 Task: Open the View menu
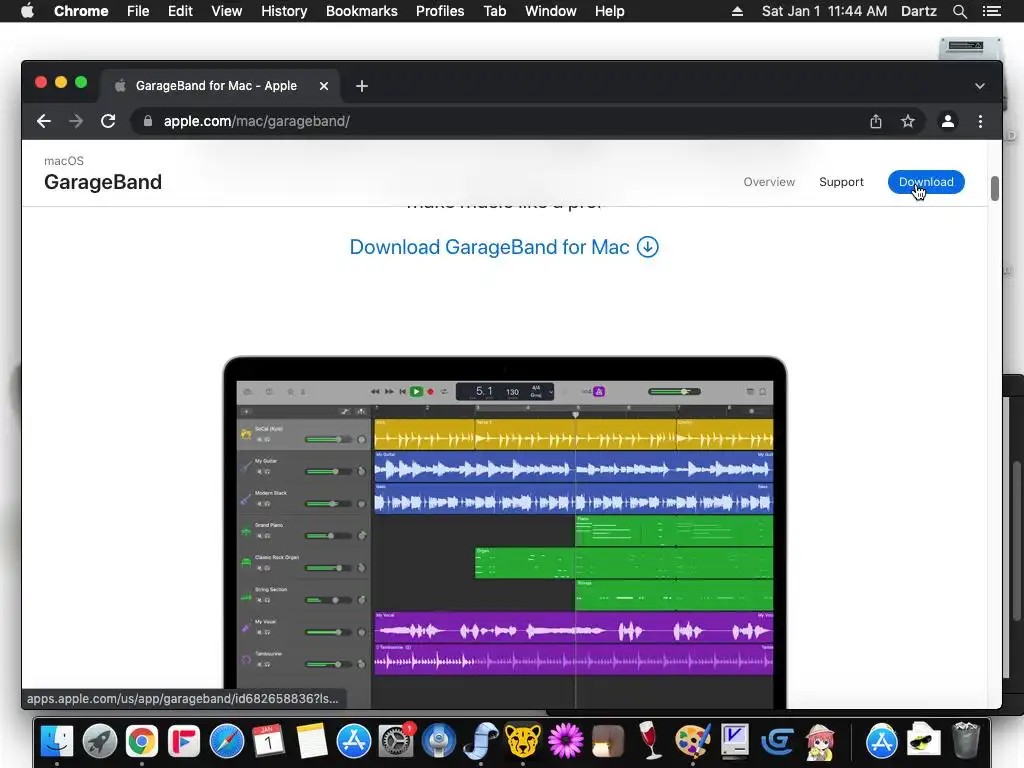tap(227, 11)
